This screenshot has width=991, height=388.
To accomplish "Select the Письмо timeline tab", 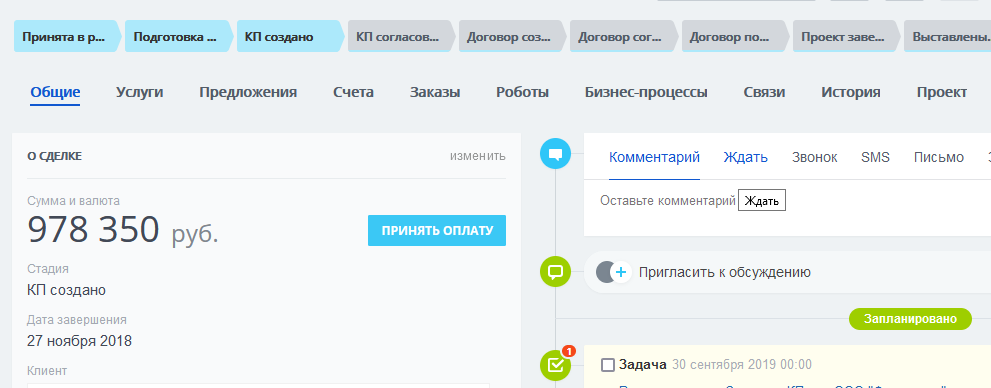I will click(x=939, y=157).
